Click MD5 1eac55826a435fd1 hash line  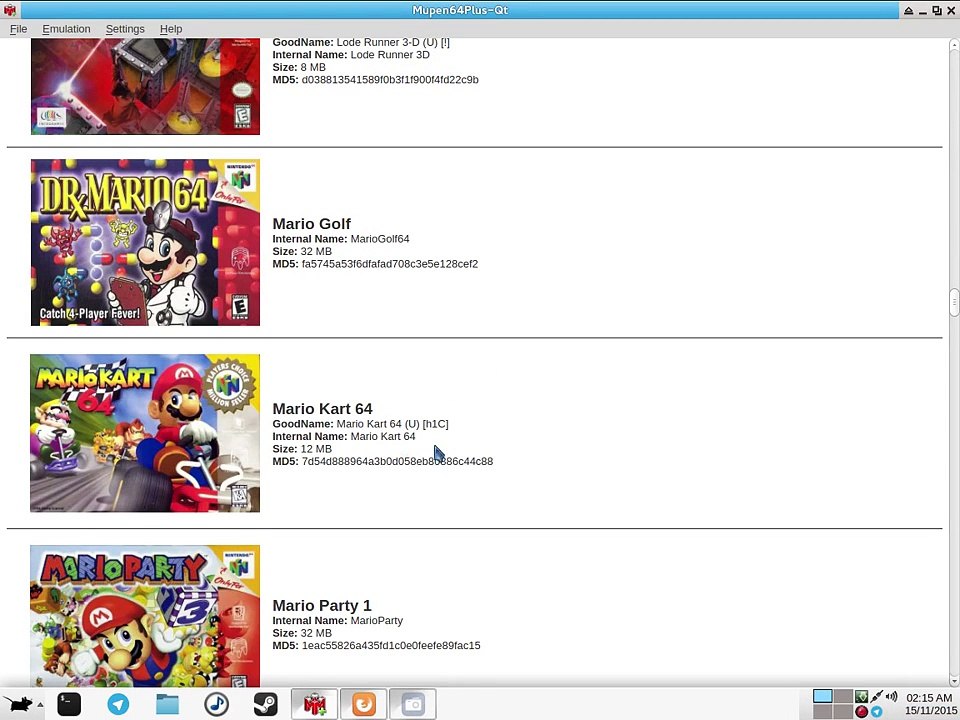[377, 645]
